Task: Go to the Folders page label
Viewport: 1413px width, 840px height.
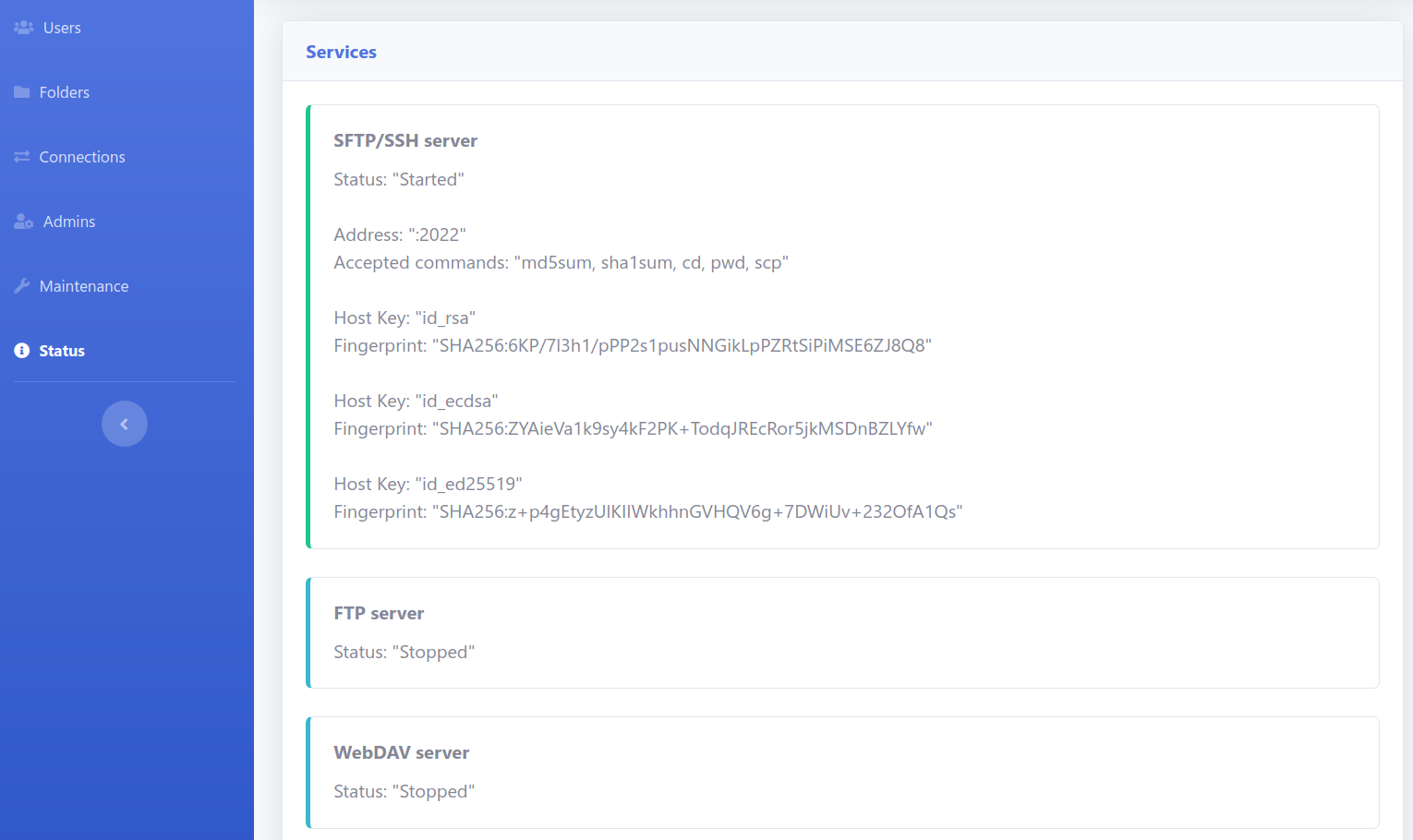Action: pos(65,92)
